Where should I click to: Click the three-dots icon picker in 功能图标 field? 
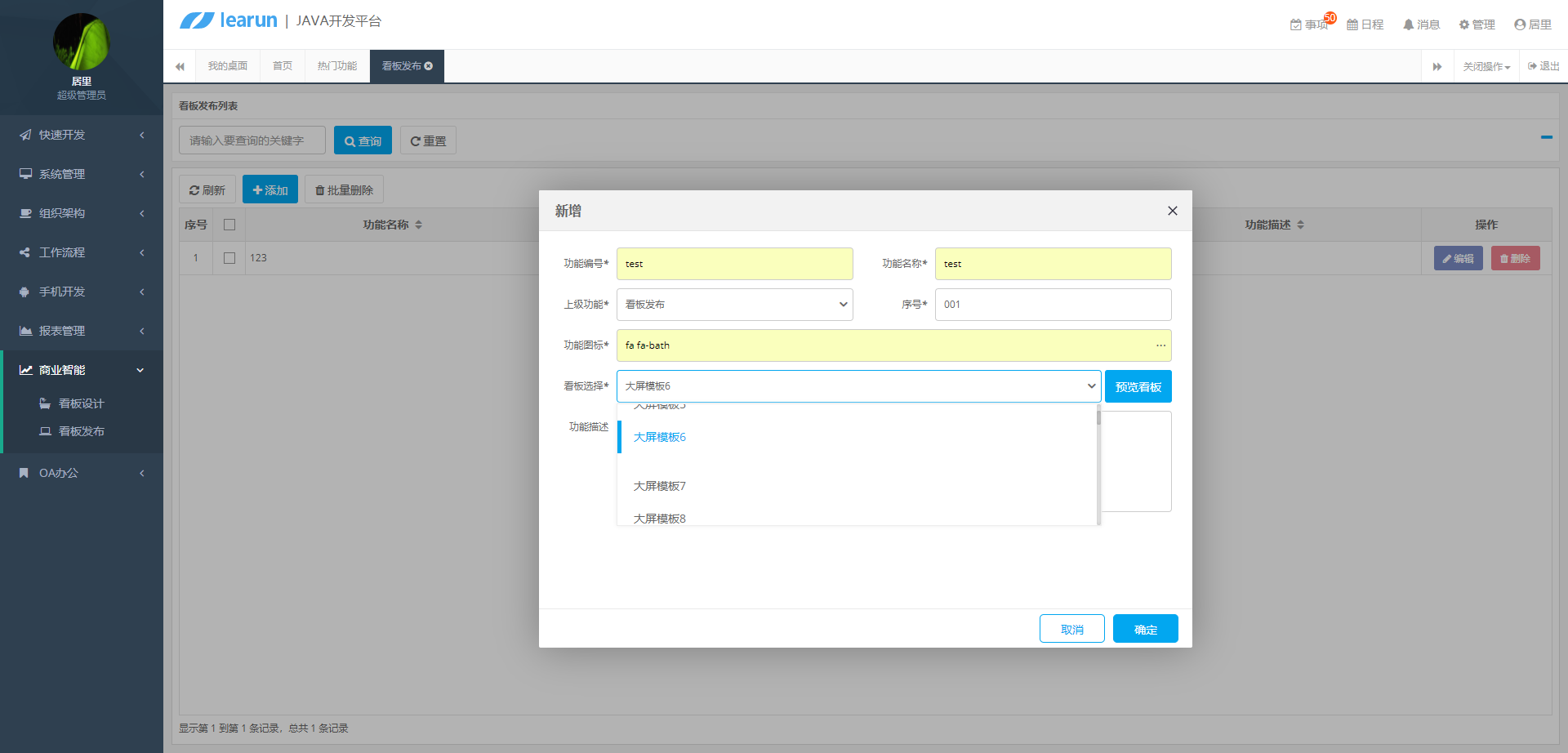click(x=1160, y=345)
